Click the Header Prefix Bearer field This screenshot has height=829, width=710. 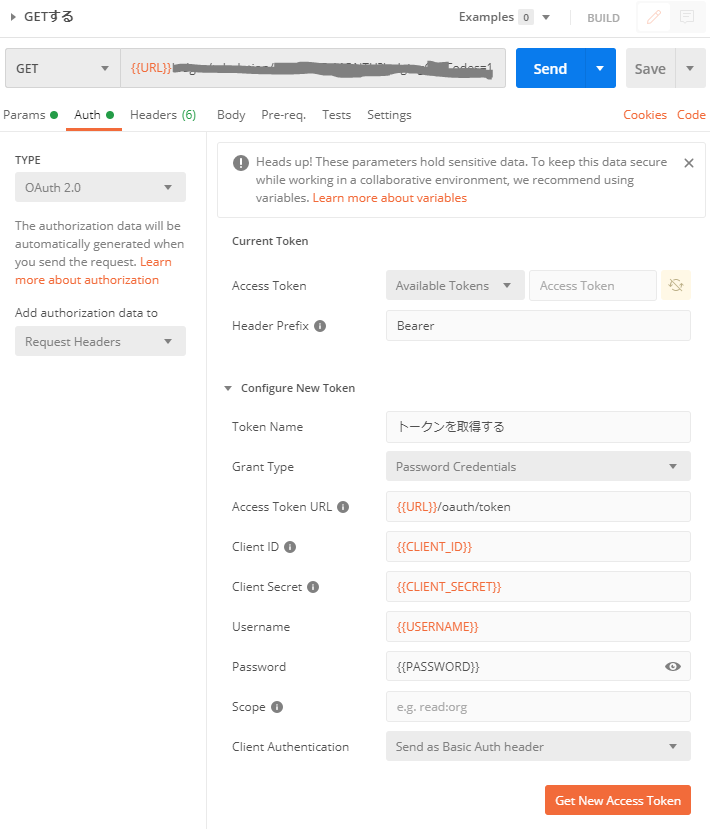tap(538, 326)
